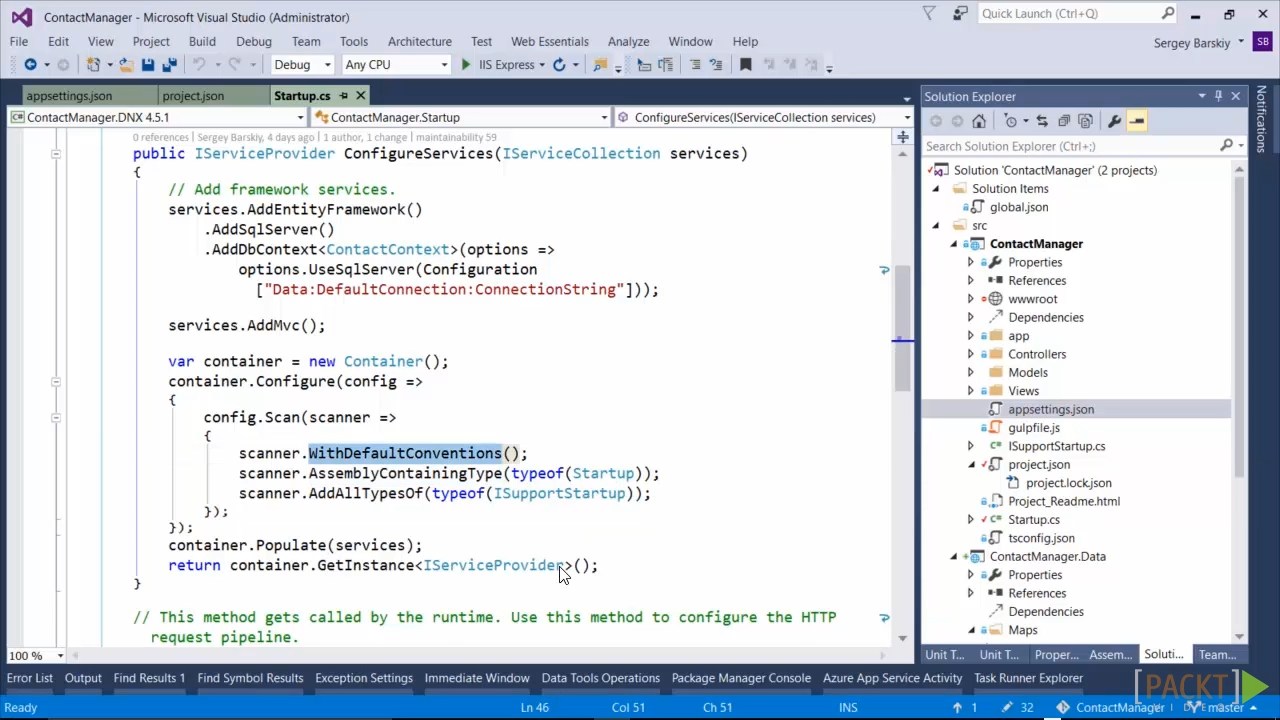Expand the Controllers folder in Solution Explorer
The height and width of the screenshot is (720, 1280).
point(970,354)
